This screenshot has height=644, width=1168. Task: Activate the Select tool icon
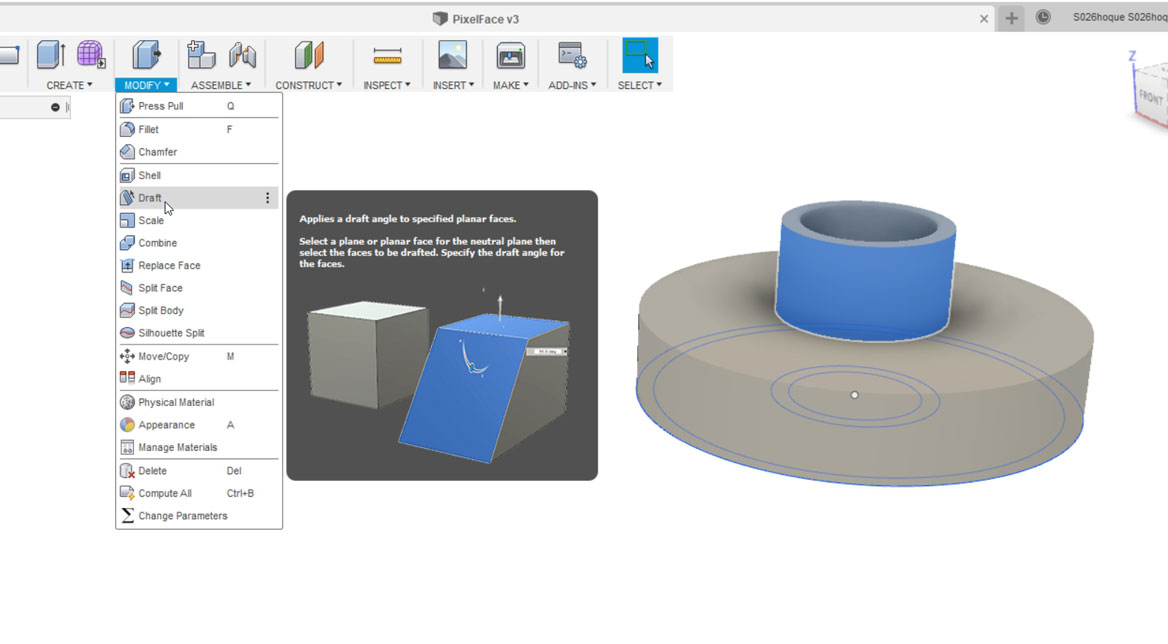(640, 55)
